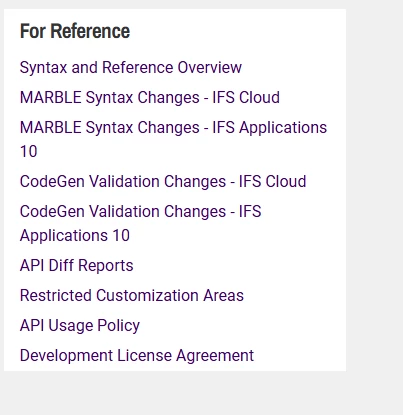This screenshot has width=403, height=415.
Task: Read the policy on API usage
Action: tap(80, 325)
